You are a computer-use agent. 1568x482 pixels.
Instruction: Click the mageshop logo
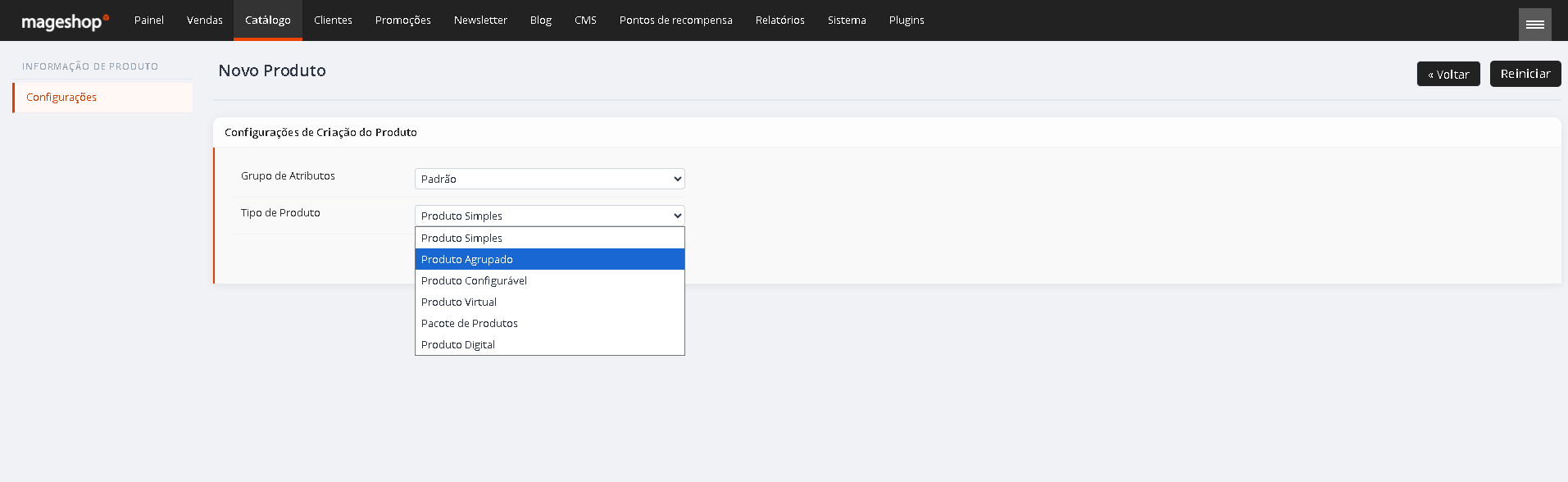[x=65, y=21]
